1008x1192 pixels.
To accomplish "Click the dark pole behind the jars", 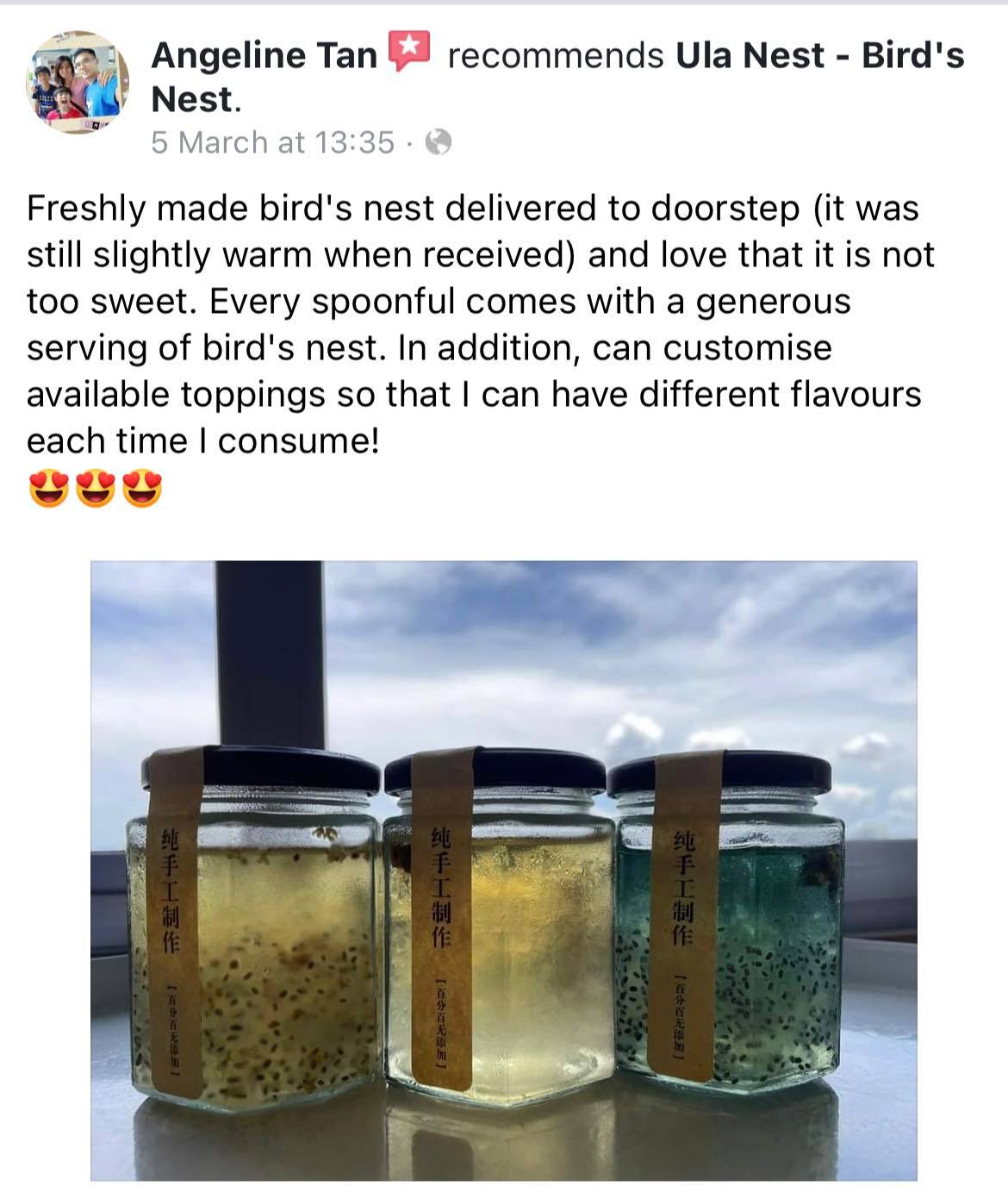I will pyautogui.click(x=270, y=655).
